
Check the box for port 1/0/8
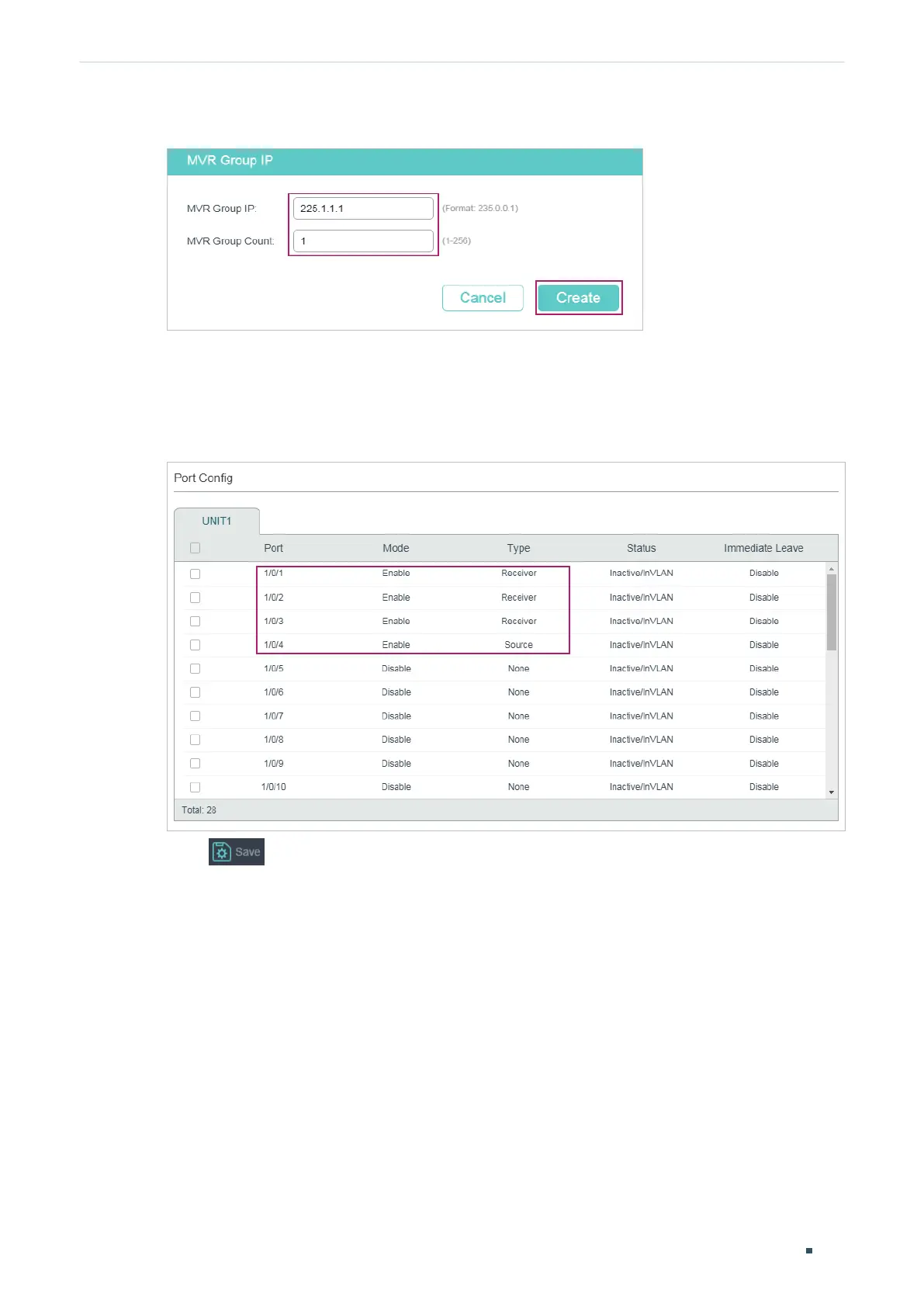pyautogui.click(x=195, y=740)
